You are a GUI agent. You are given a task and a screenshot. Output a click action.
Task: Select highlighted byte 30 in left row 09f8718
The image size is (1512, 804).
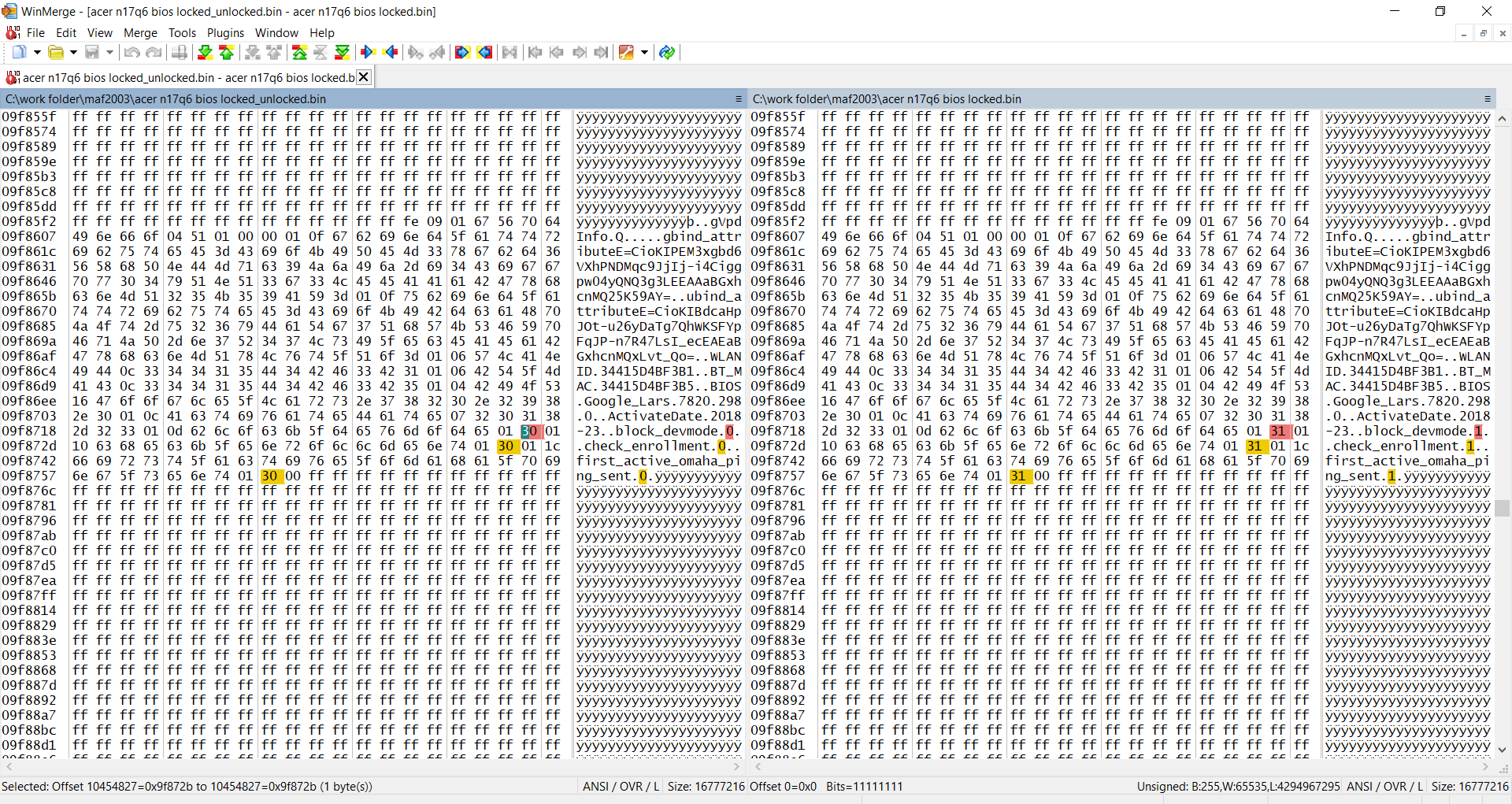tap(529, 432)
